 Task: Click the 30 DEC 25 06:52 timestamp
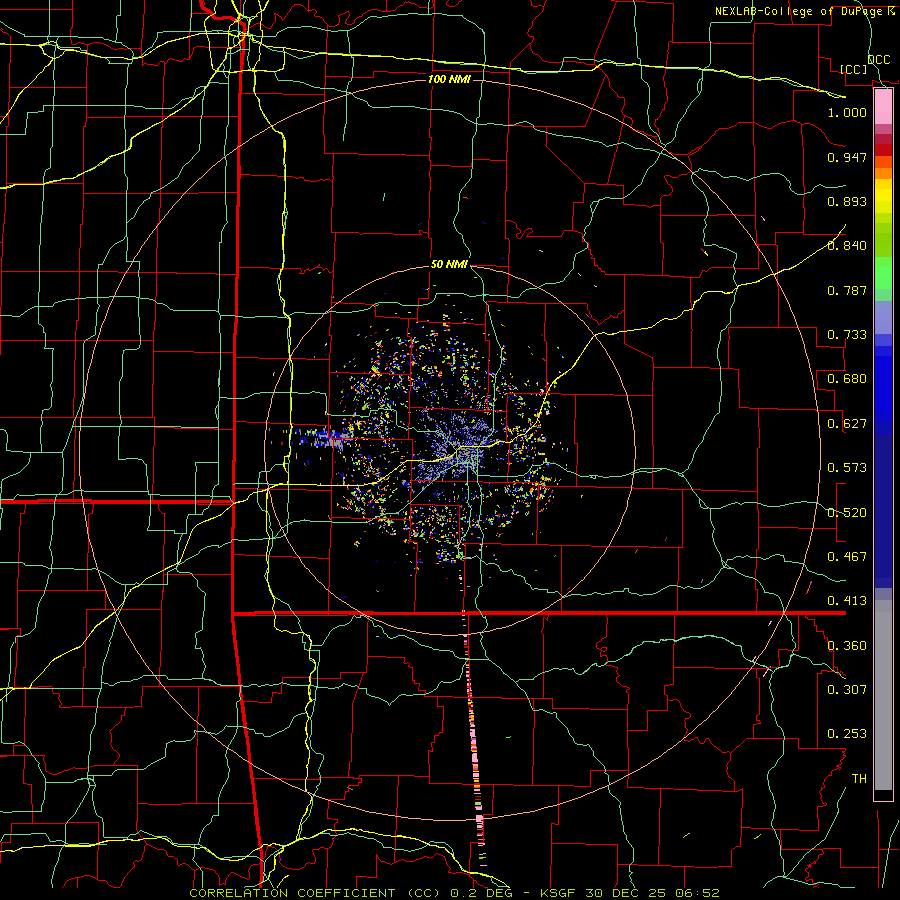[x=652, y=893]
